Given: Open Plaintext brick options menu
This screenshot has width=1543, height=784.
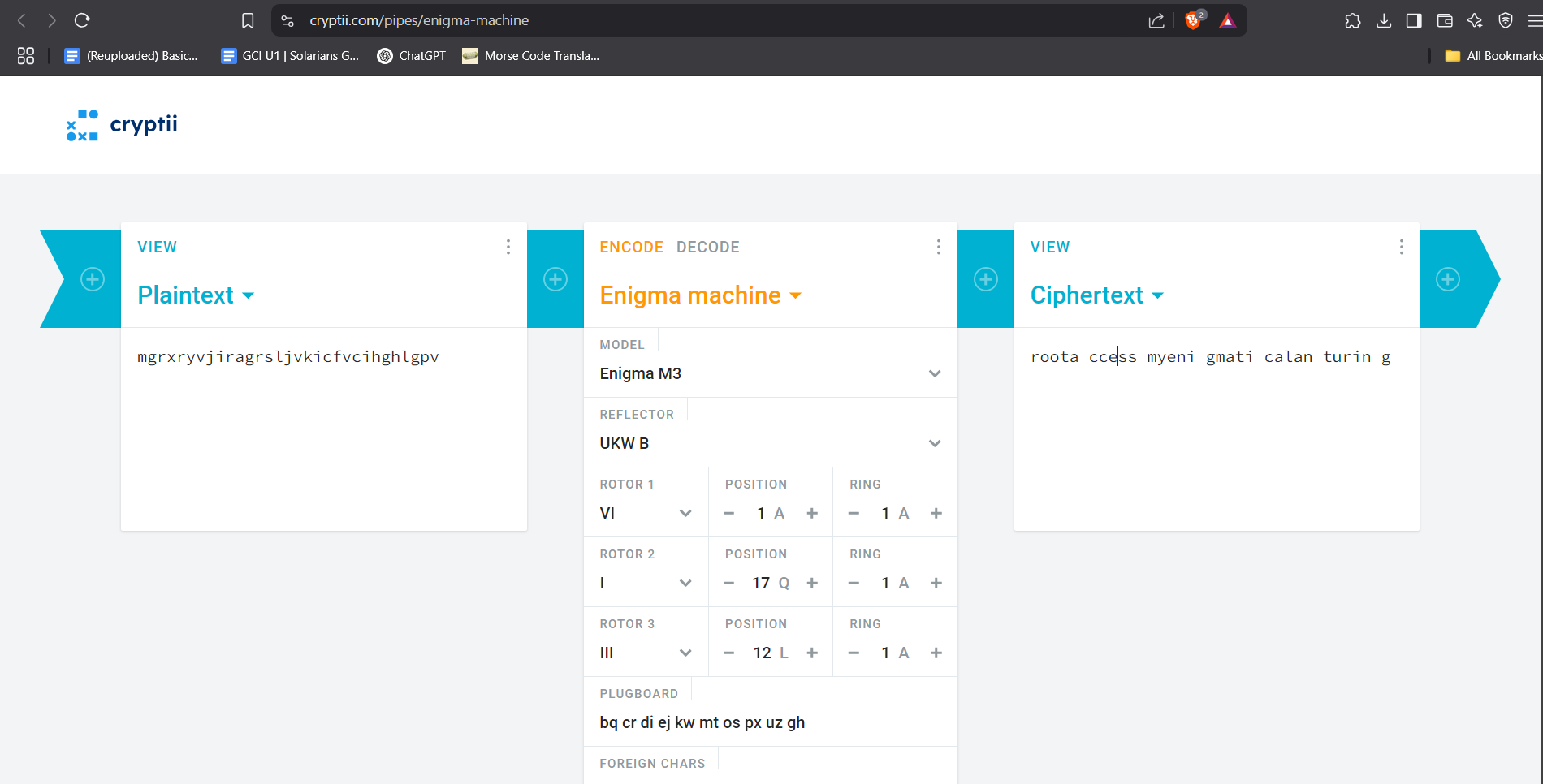Looking at the screenshot, I should pyautogui.click(x=508, y=247).
